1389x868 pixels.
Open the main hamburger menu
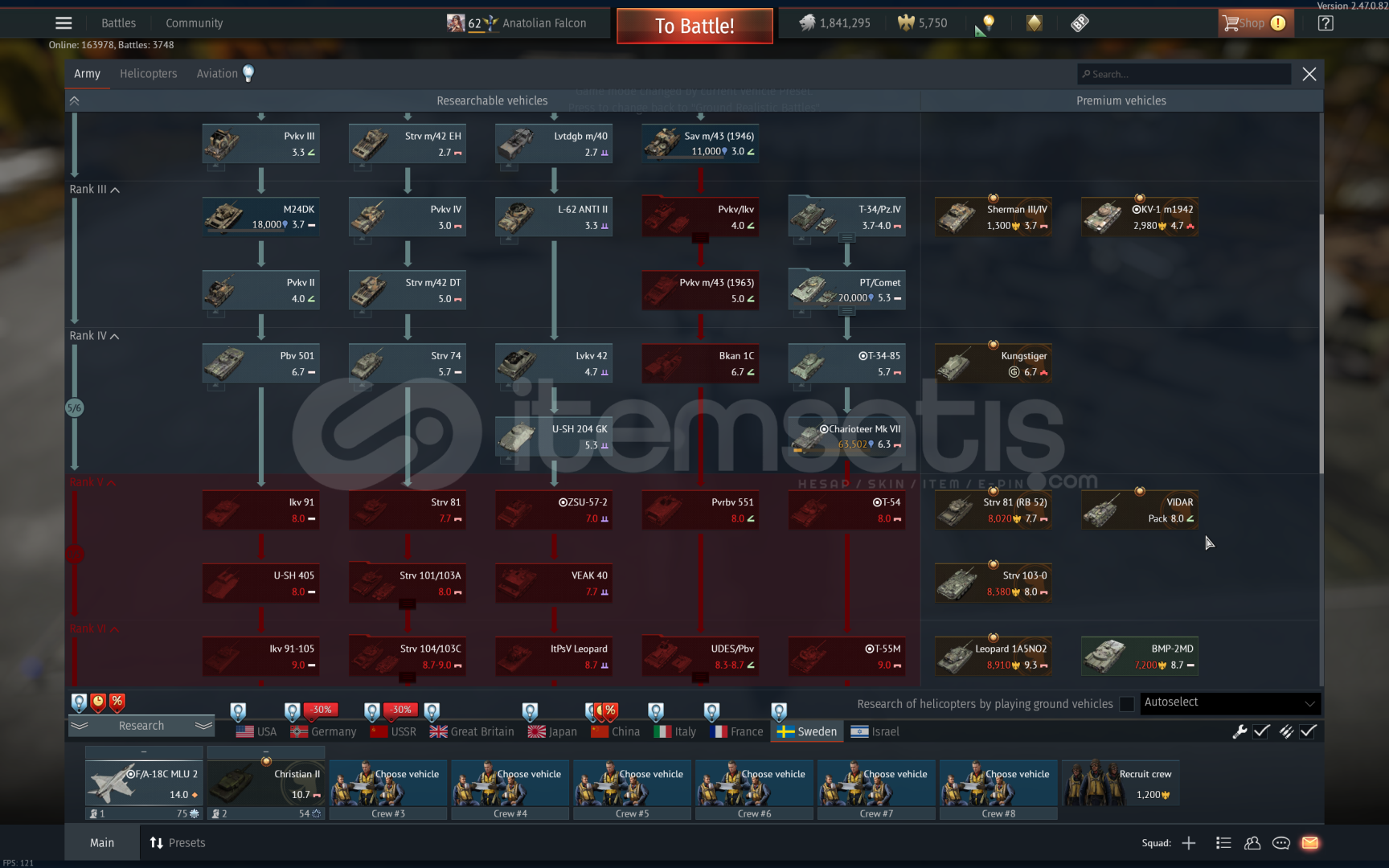64,23
